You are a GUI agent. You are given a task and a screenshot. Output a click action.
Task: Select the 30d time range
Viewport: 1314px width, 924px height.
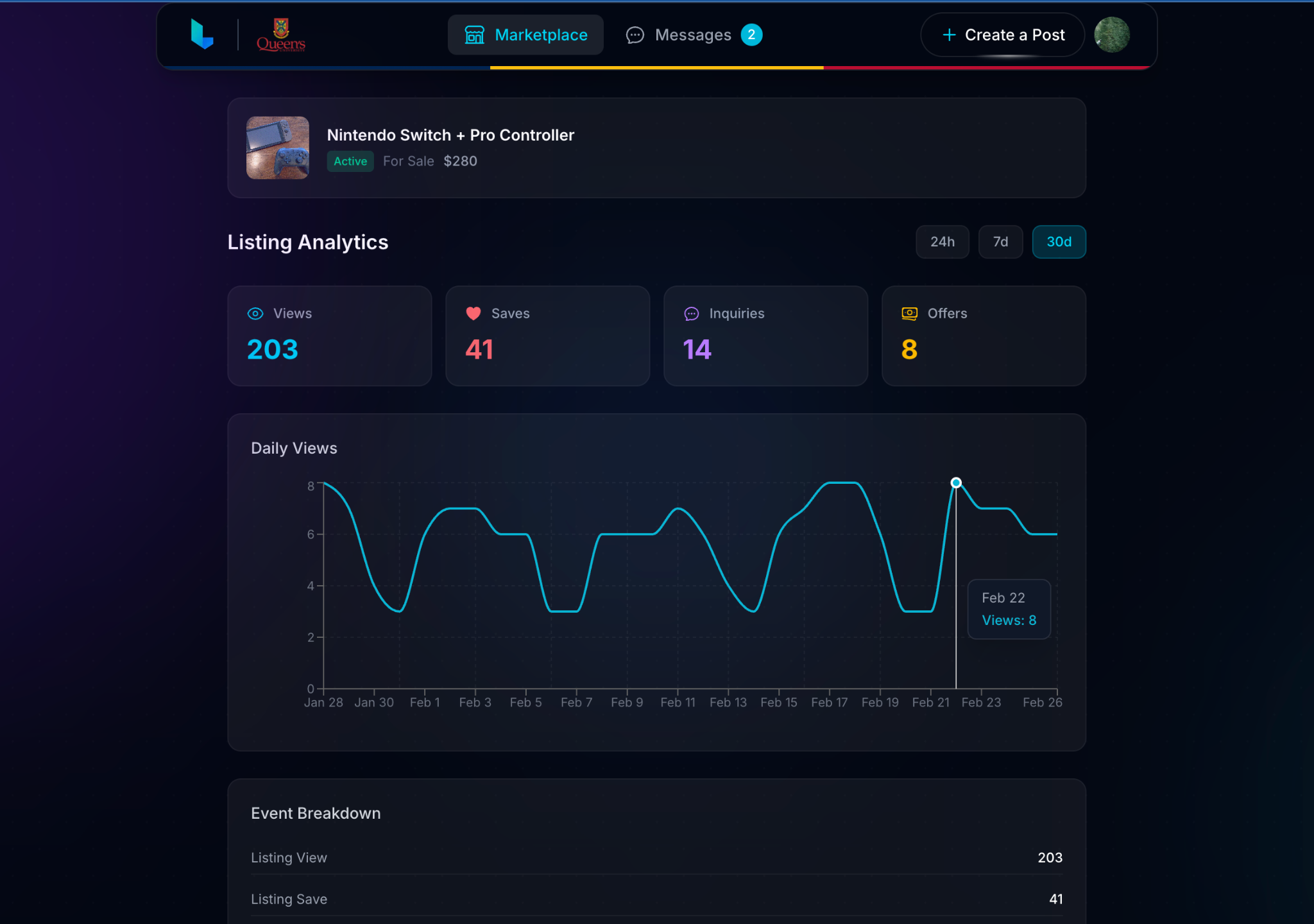1059,242
